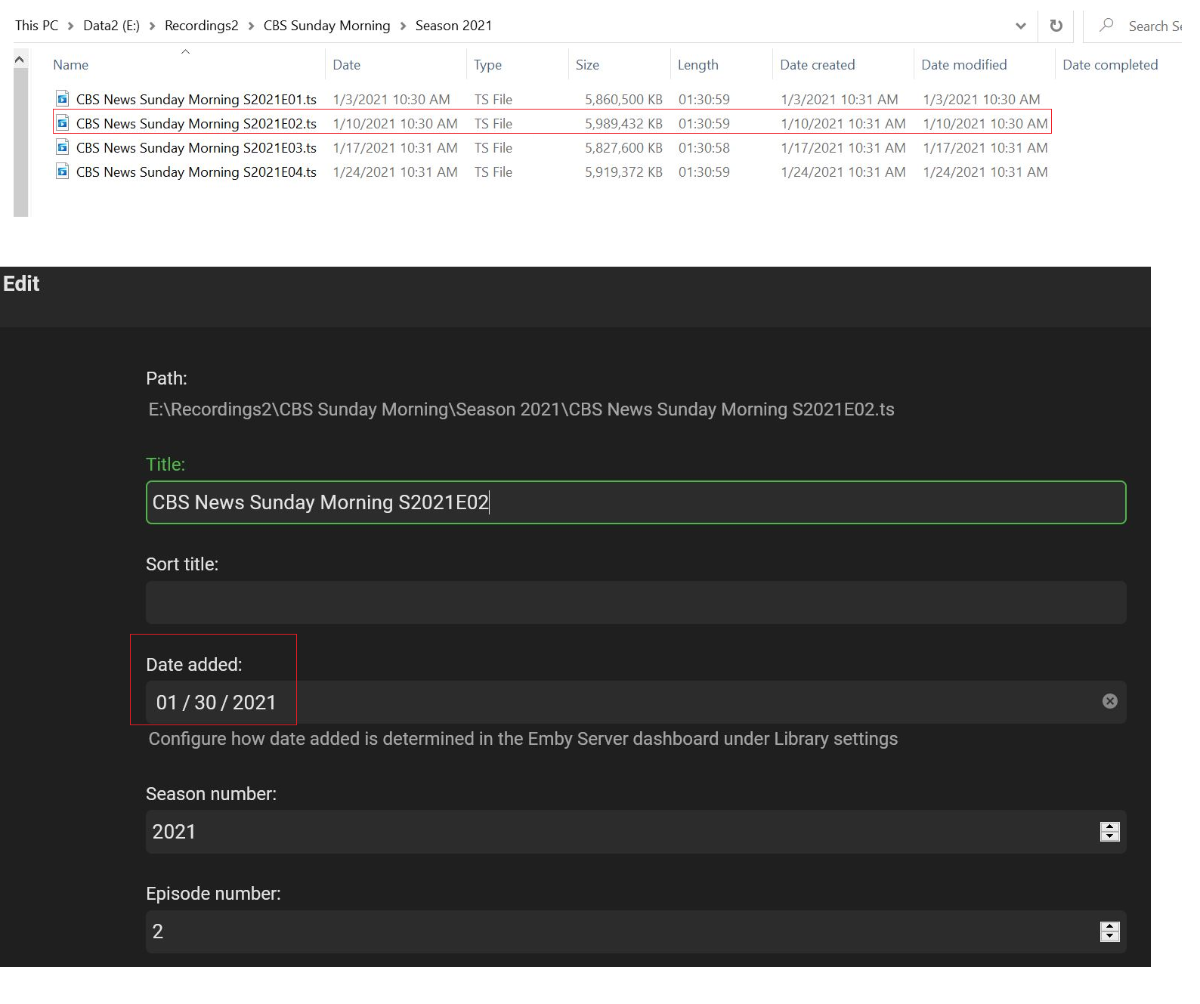Click the Sort title input field

[635, 602]
